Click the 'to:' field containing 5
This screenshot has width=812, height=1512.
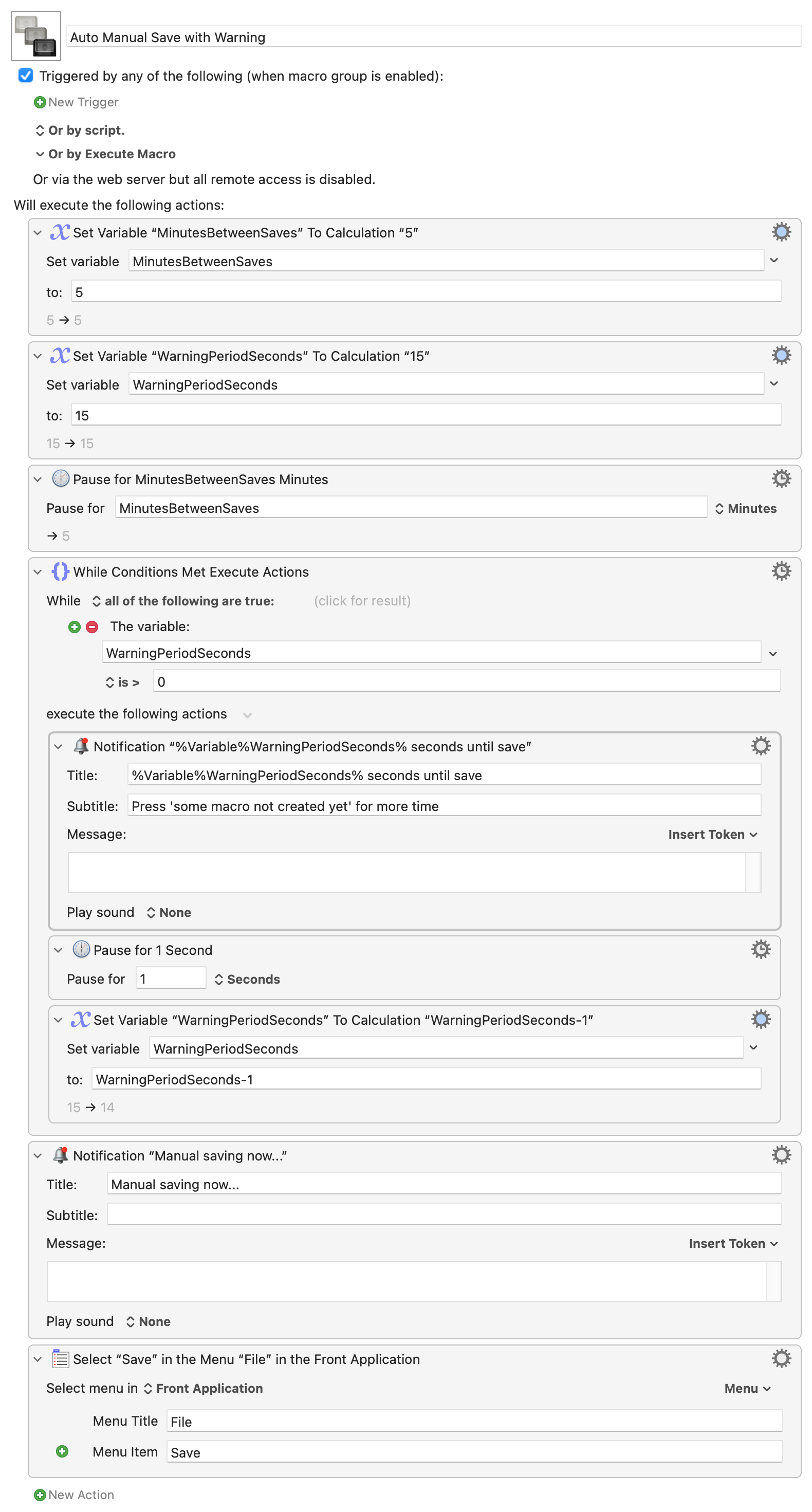[426, 292]
